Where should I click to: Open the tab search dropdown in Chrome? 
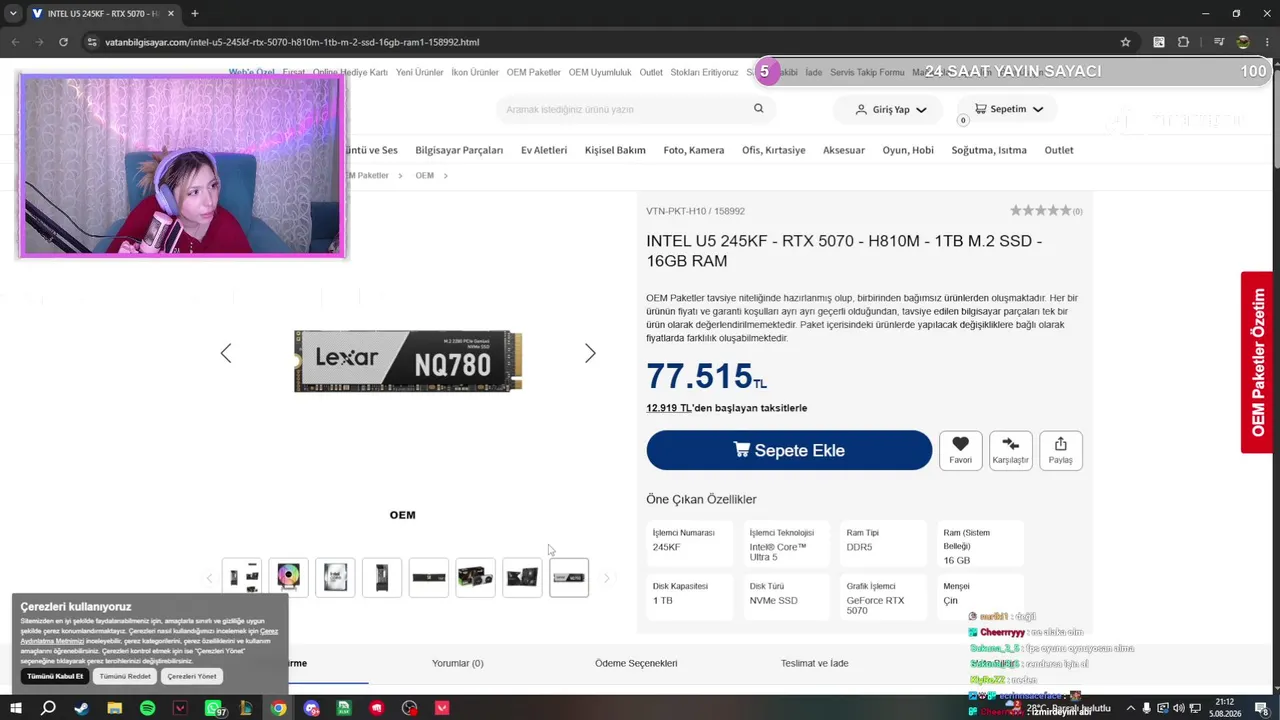14,14
